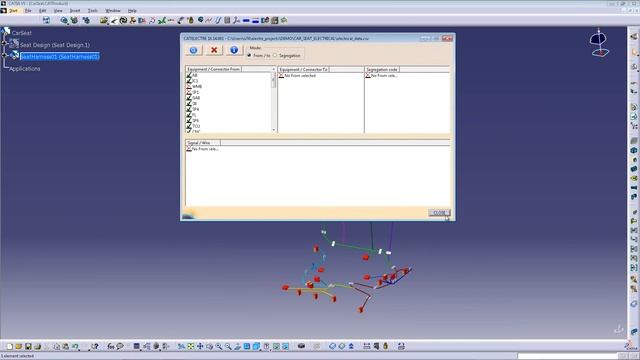640x360 pixels.
Task: Open the Formula f(x) tool
Action: tap(111, 347)
